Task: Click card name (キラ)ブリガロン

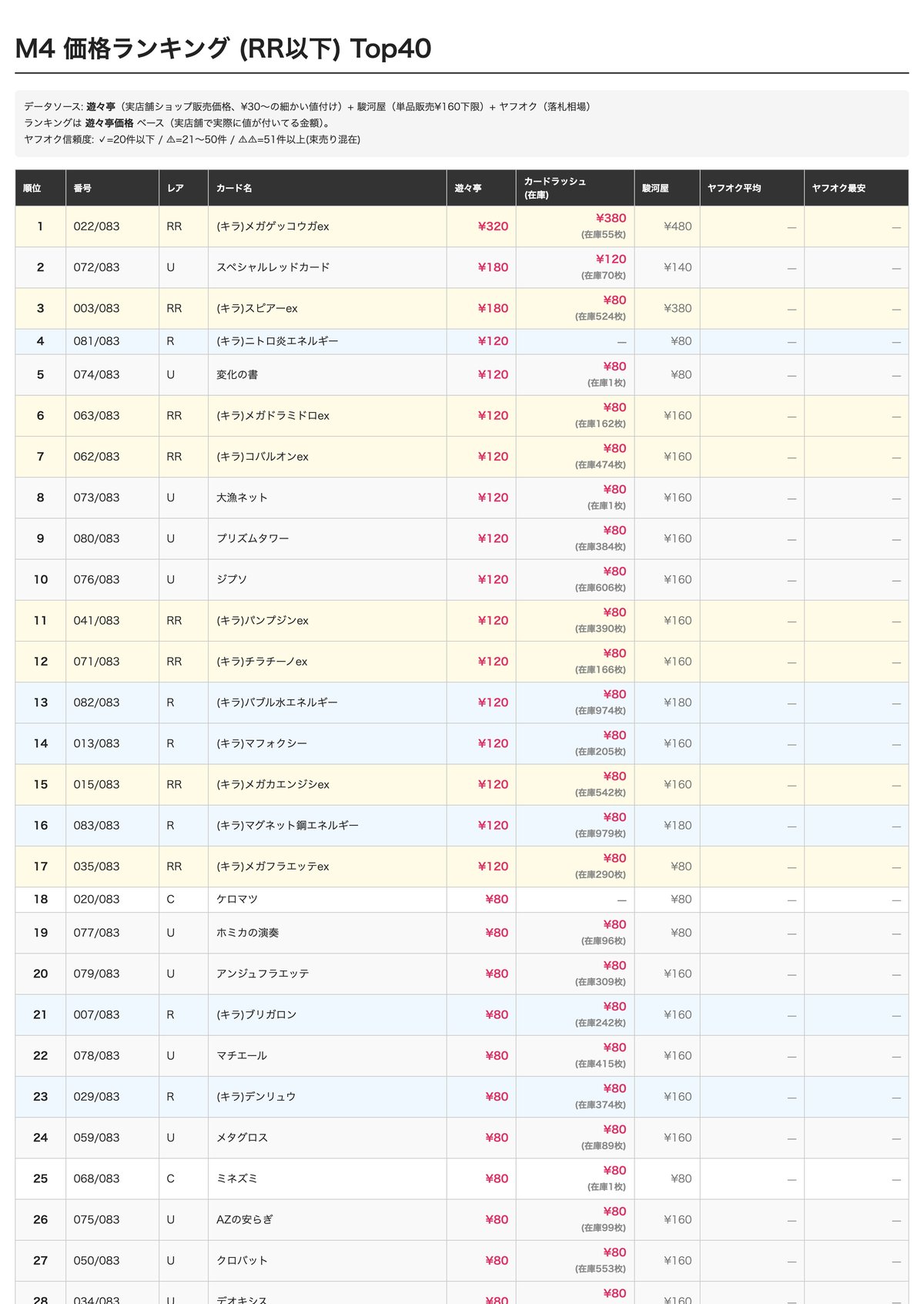Action: [256, 1014]
